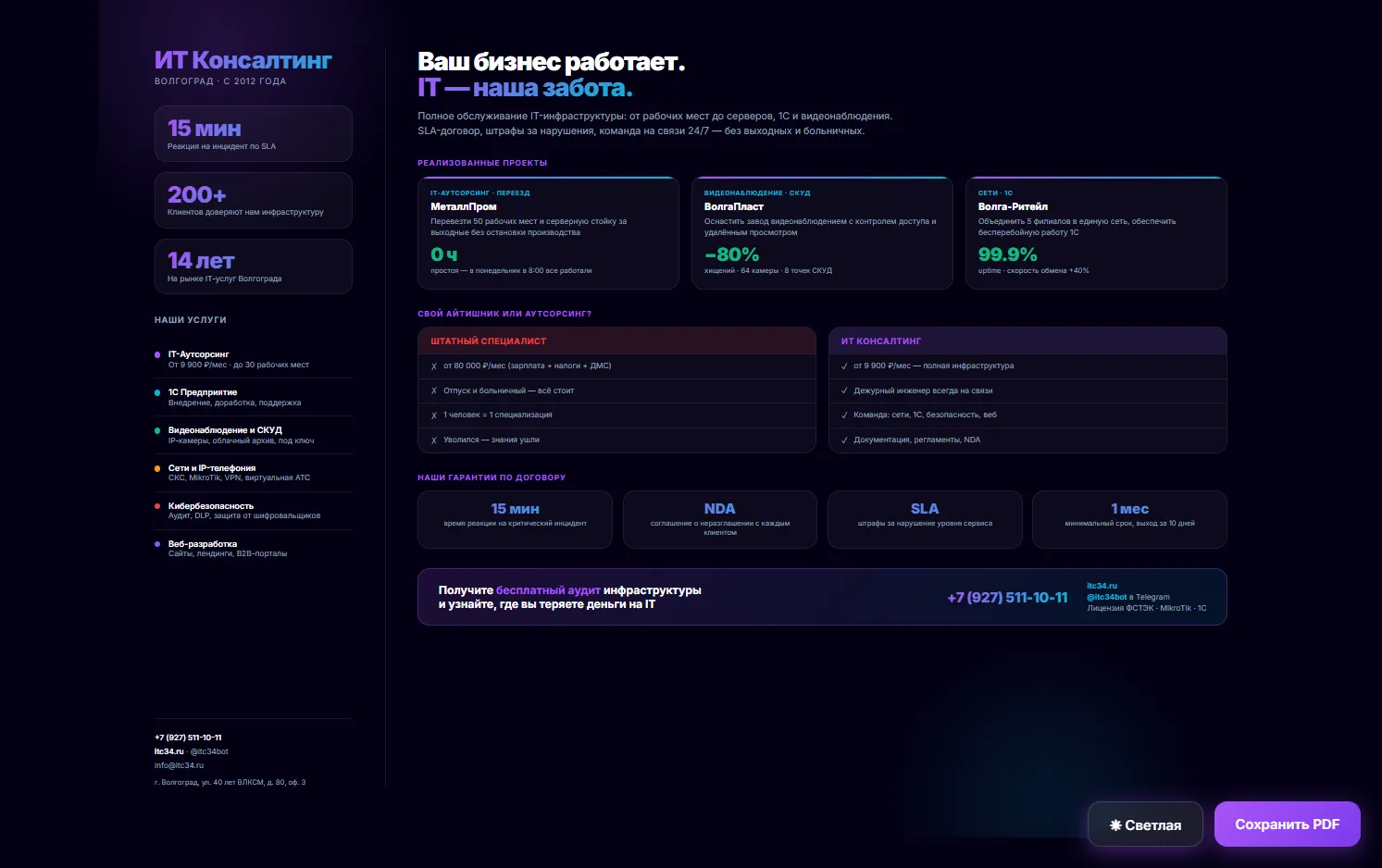
Task: Click the orange bullet beside Сети и IP-телефония
Action: click(157, 468)
